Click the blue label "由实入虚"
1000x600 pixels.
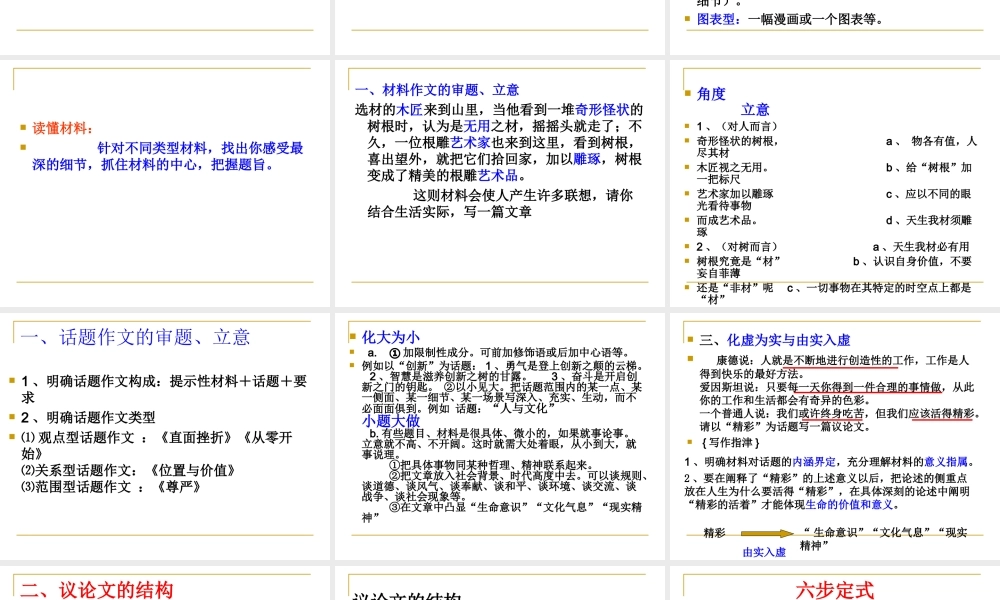click(x=764, y=552)
